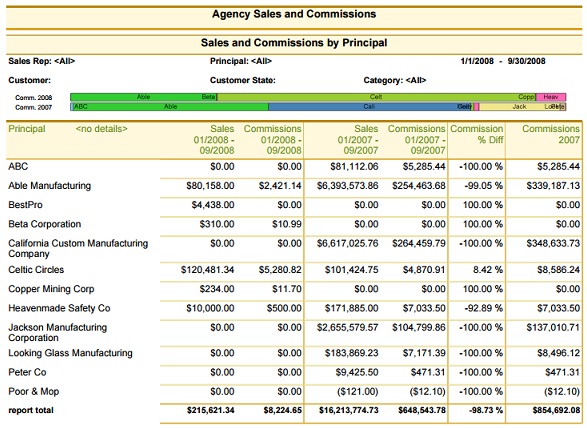Select the Able Manufacturing row label

(x=49, y=186)
